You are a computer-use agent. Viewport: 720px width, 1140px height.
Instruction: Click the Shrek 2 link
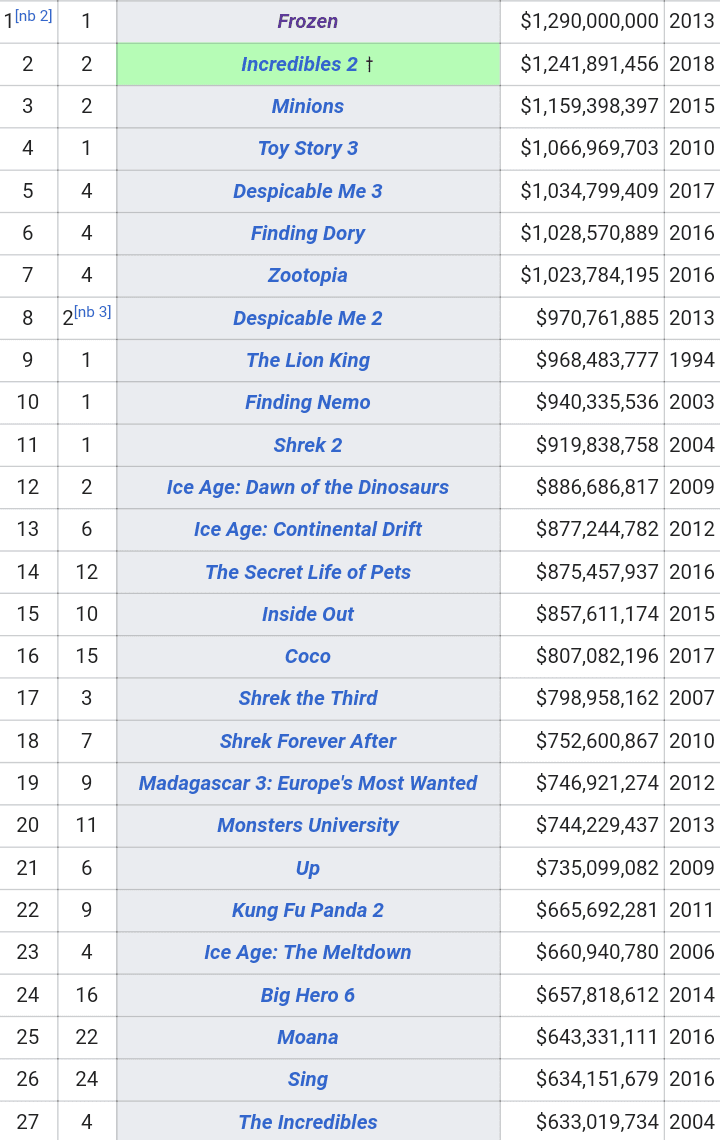[x=308, y=445]
